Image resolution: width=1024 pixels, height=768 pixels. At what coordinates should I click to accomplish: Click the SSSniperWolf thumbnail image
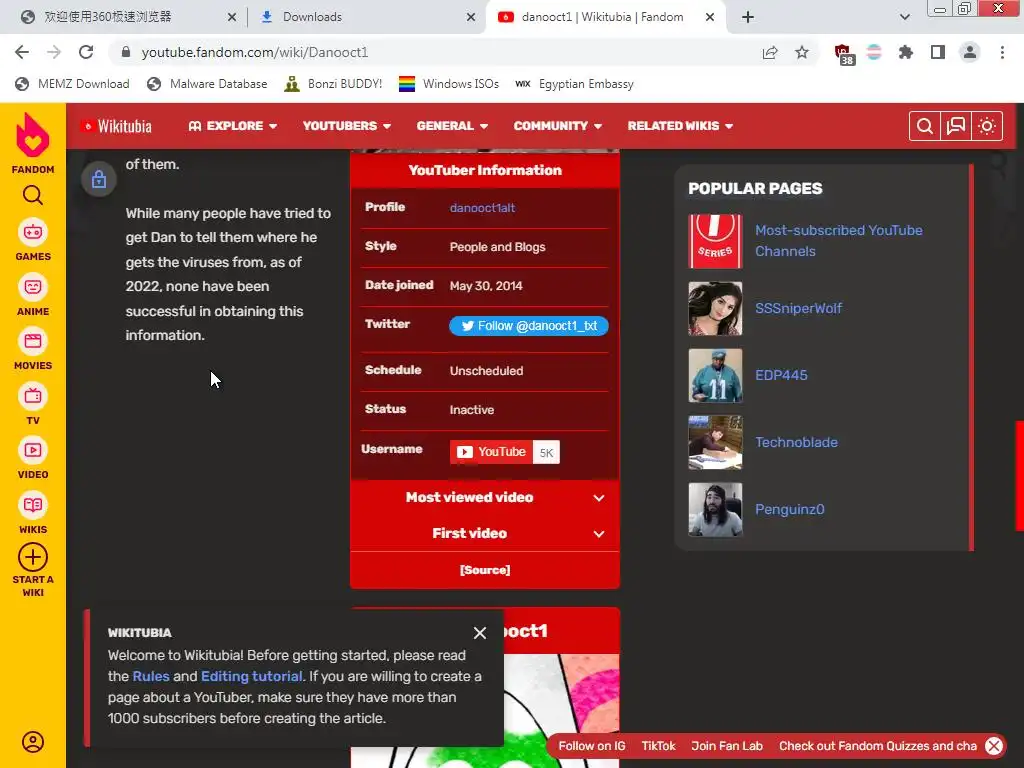coord(715,308)
